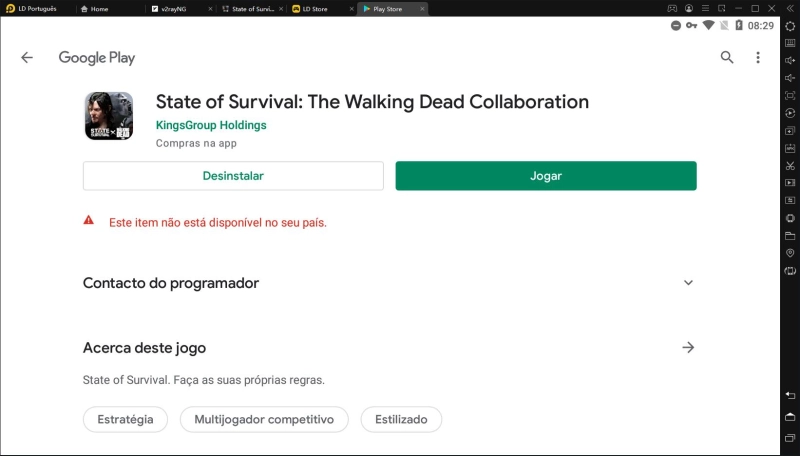Viewport: 800px width, 456px height.
Task: Expand Contacto do programador section
Action: pos(688,283)
